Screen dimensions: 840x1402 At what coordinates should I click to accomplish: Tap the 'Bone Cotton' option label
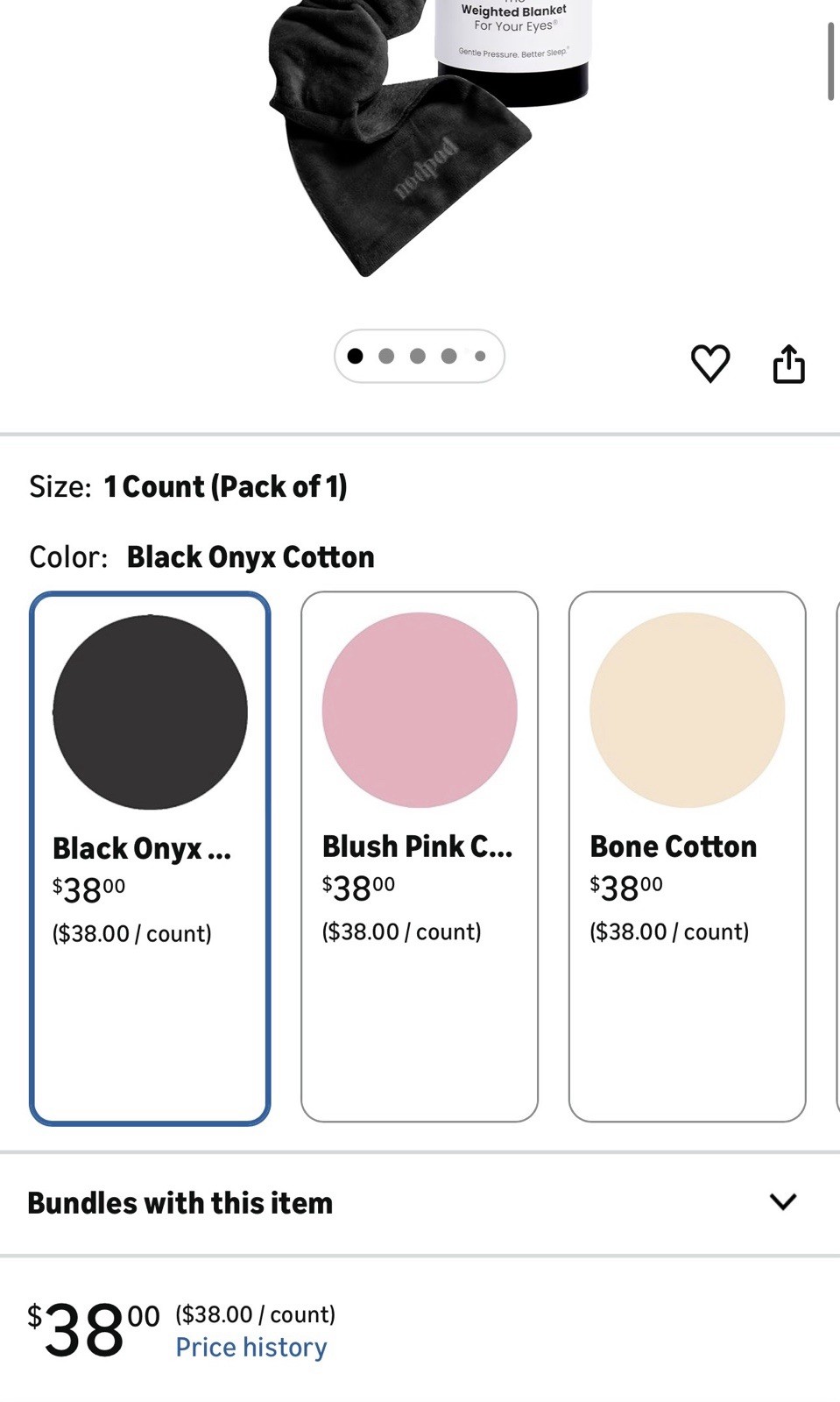[x=673, y=846]
